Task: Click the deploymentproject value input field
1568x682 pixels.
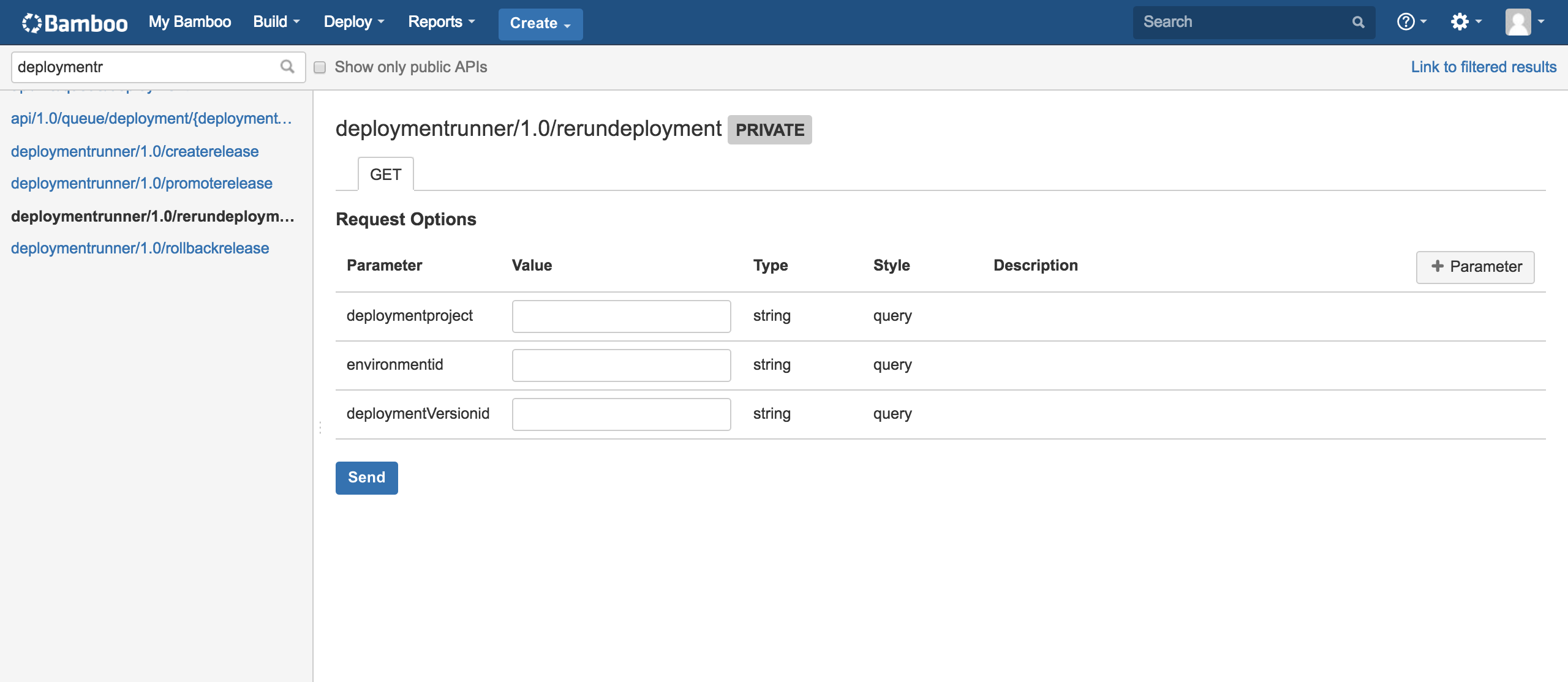Action: 621,317
